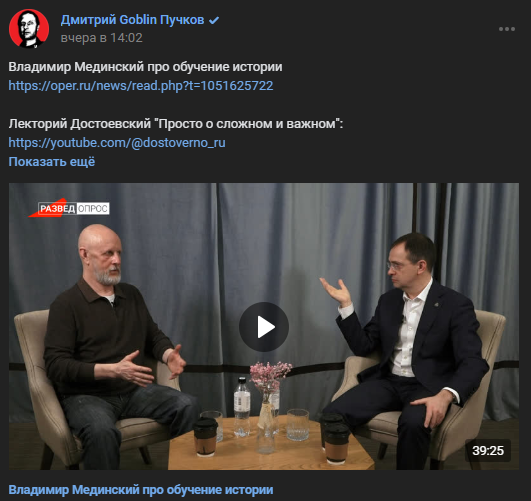Image resolution: width=531 pixels, height=501 pixels.
Task: Open Дмитрий Goblin Пучков's profile avatar
Action: click(x=29, y=28)
